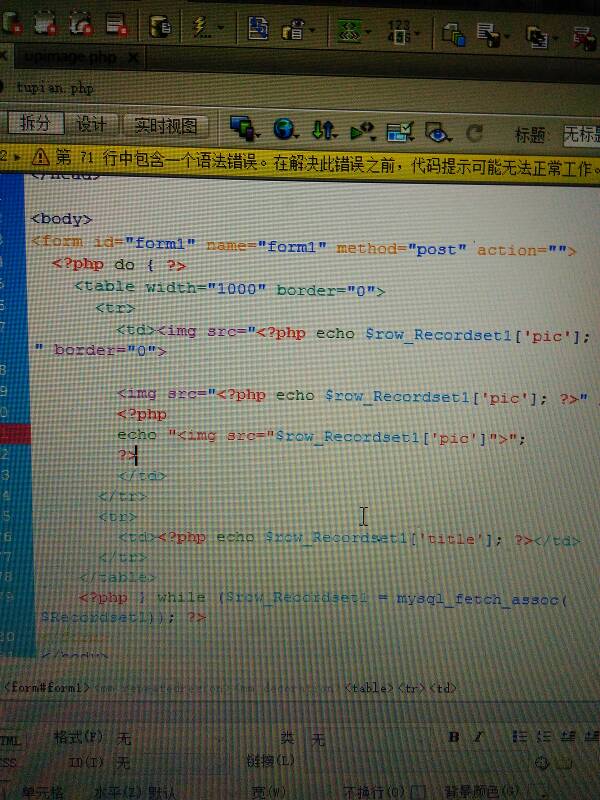The image size is (600, 800).
Task: Click the ['title'] echo code line
Action: (349, 539)
